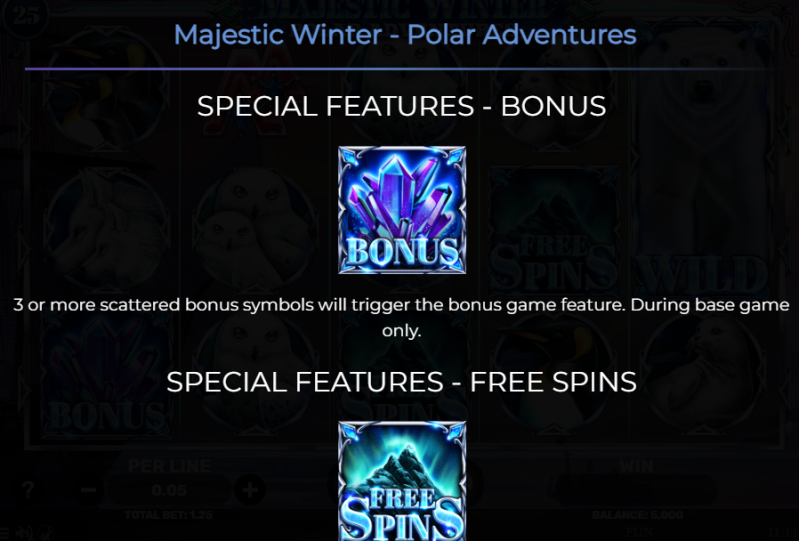Image resolution: width=799 pixels, height=541 pixels.
Task: Open the hamburger menu icon at bottom left
Action: tap(5, 533)
